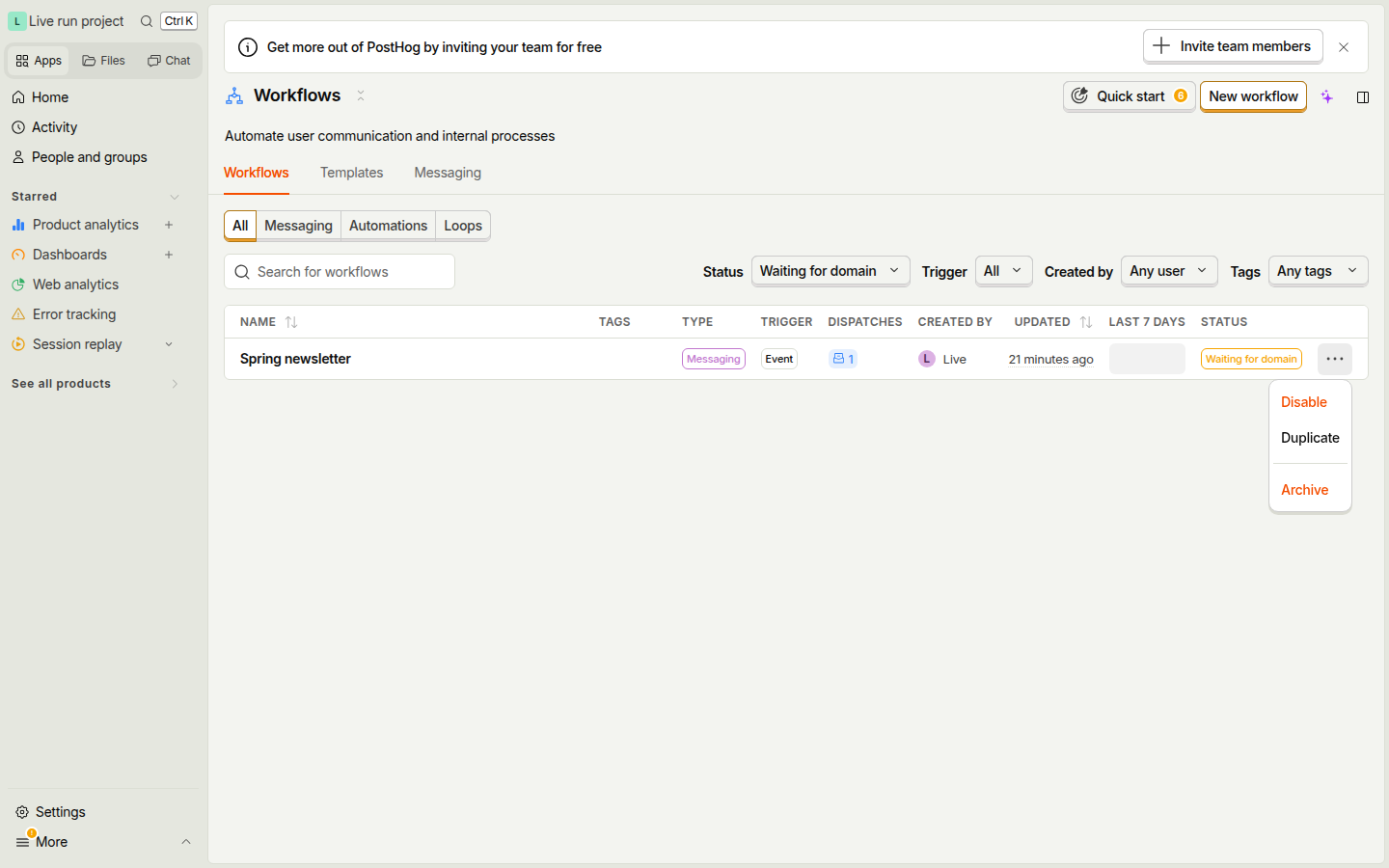Image resolution: width=1389 pixels, height=868 pixels.
Task: Toggle the side panel icon
Action: click(1363, 96)
